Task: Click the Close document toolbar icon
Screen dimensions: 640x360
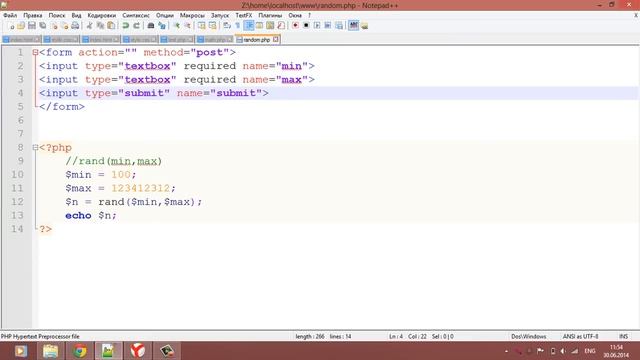Action: pos(53,26)
